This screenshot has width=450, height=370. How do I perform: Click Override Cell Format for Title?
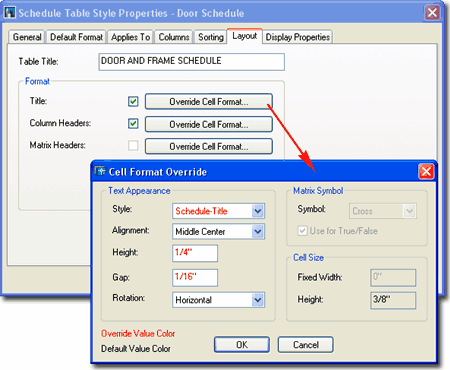tap(209, 101)
